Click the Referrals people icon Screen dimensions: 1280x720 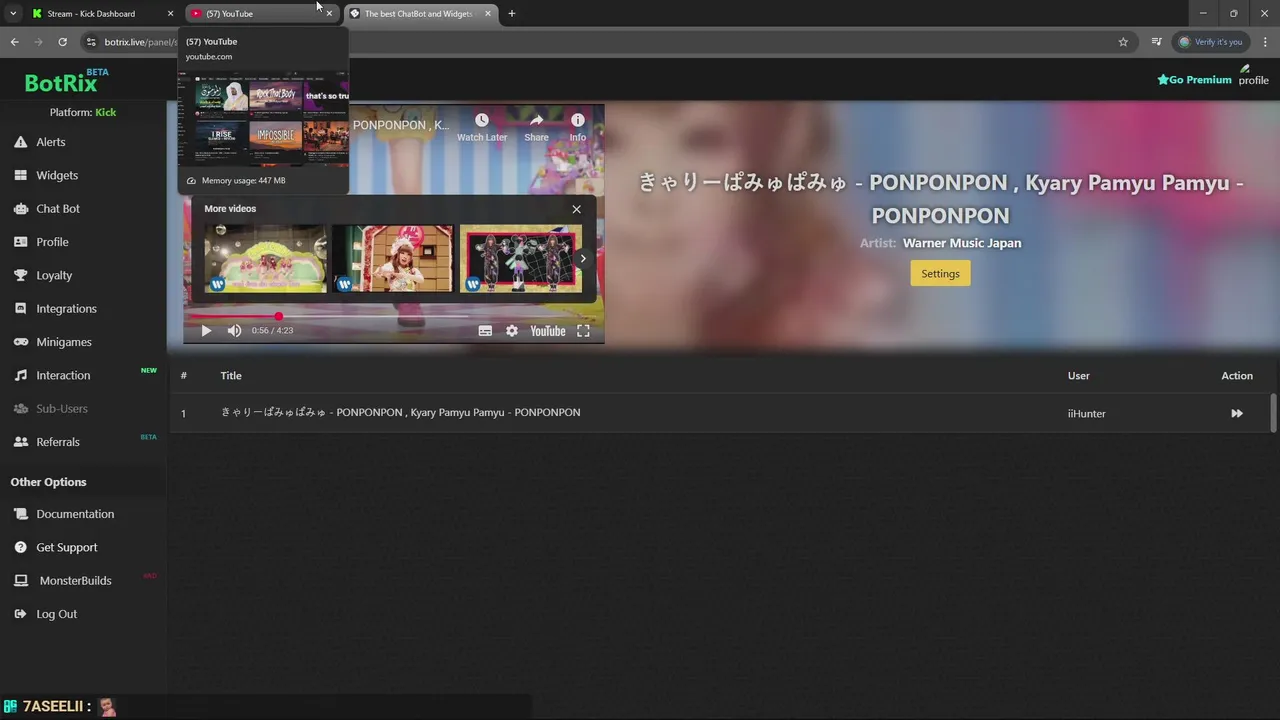click(21, 442)
